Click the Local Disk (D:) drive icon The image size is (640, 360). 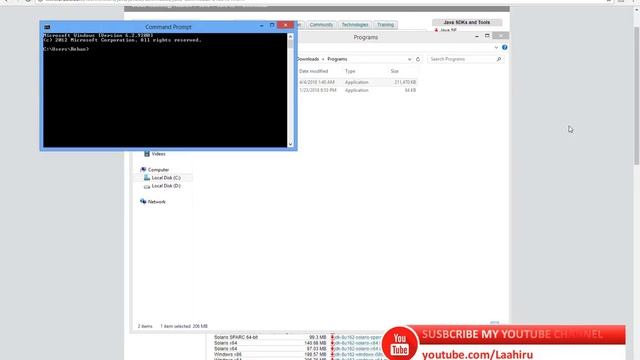point(147,186)
